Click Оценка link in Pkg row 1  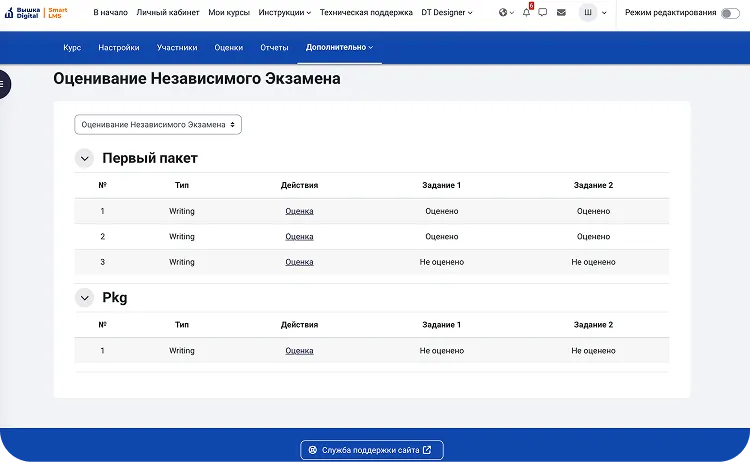tap(299, 351)
